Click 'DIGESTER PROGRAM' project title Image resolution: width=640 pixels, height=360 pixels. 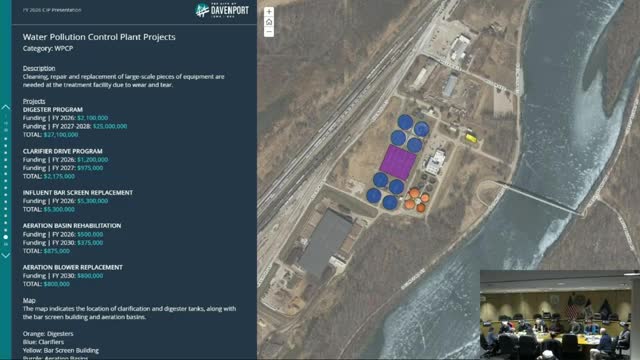coord(53,109)
